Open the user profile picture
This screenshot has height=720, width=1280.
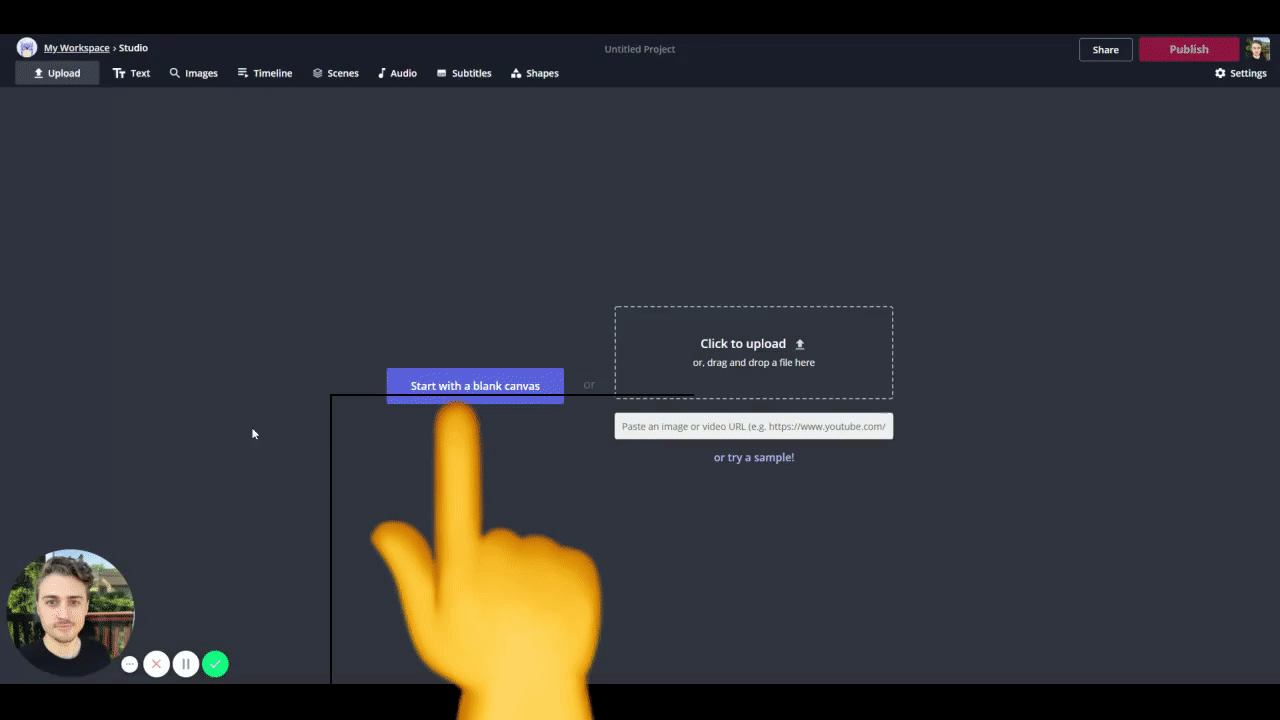point(1257,49)
